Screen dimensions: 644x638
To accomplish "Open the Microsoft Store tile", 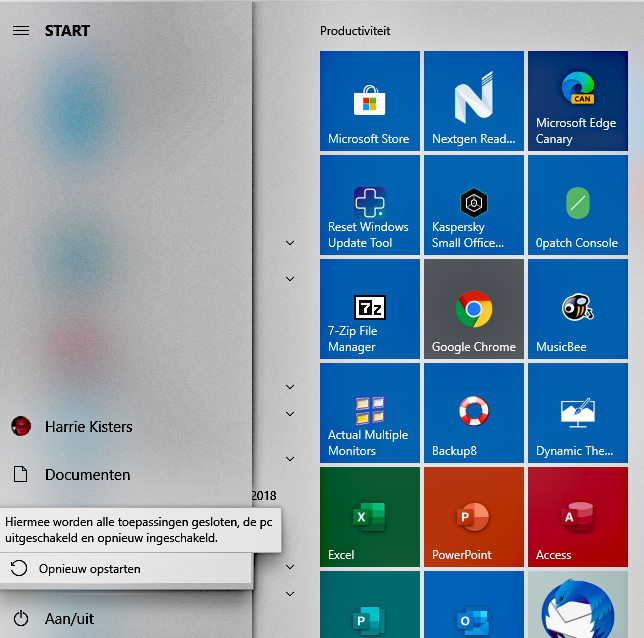I will click(x=370, y=101).
